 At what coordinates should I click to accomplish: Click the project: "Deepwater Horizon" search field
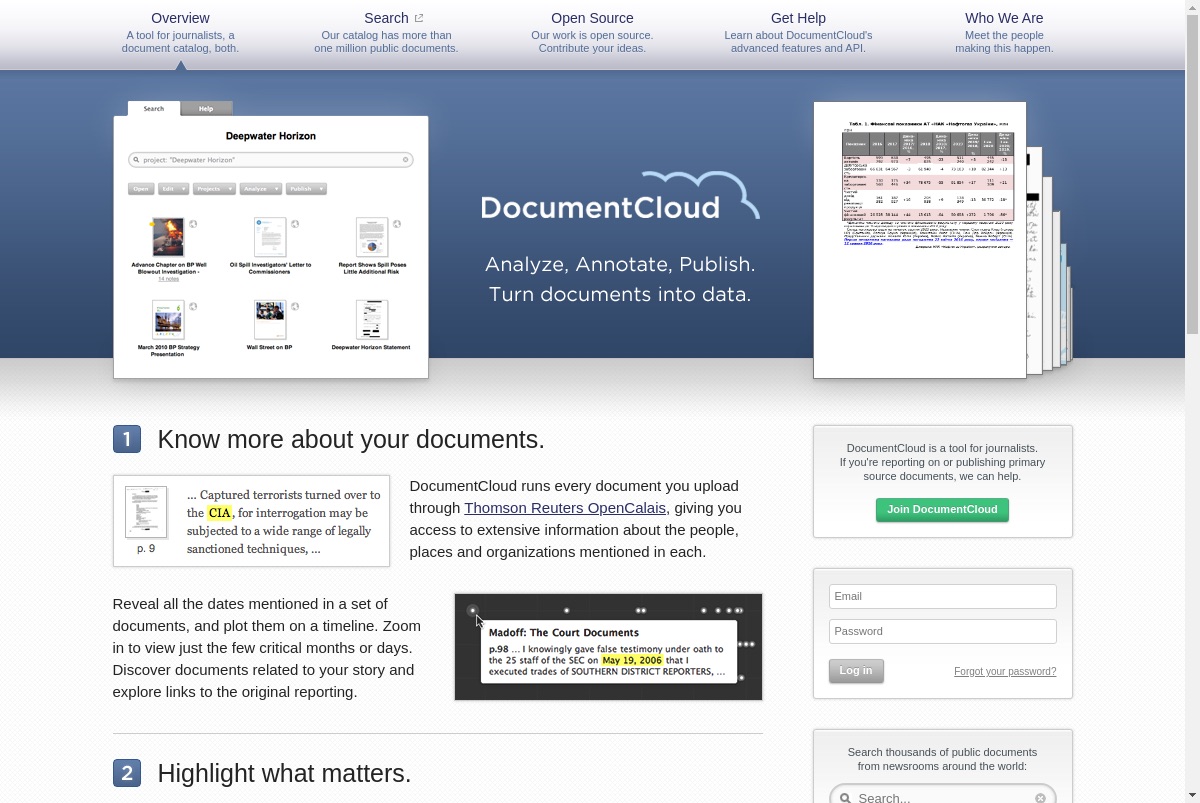pyautogui.click(x=270, y=160)
